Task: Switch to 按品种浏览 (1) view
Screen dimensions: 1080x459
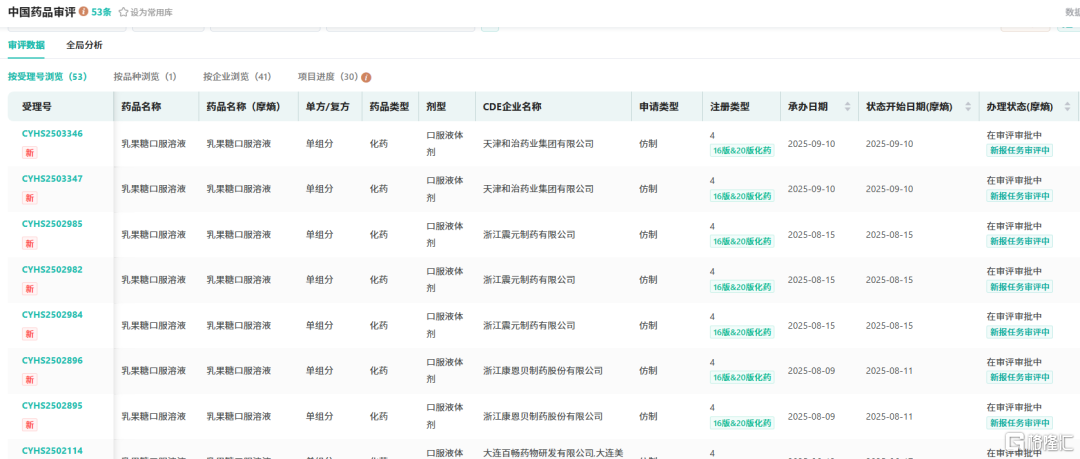Action: (144, 77)
